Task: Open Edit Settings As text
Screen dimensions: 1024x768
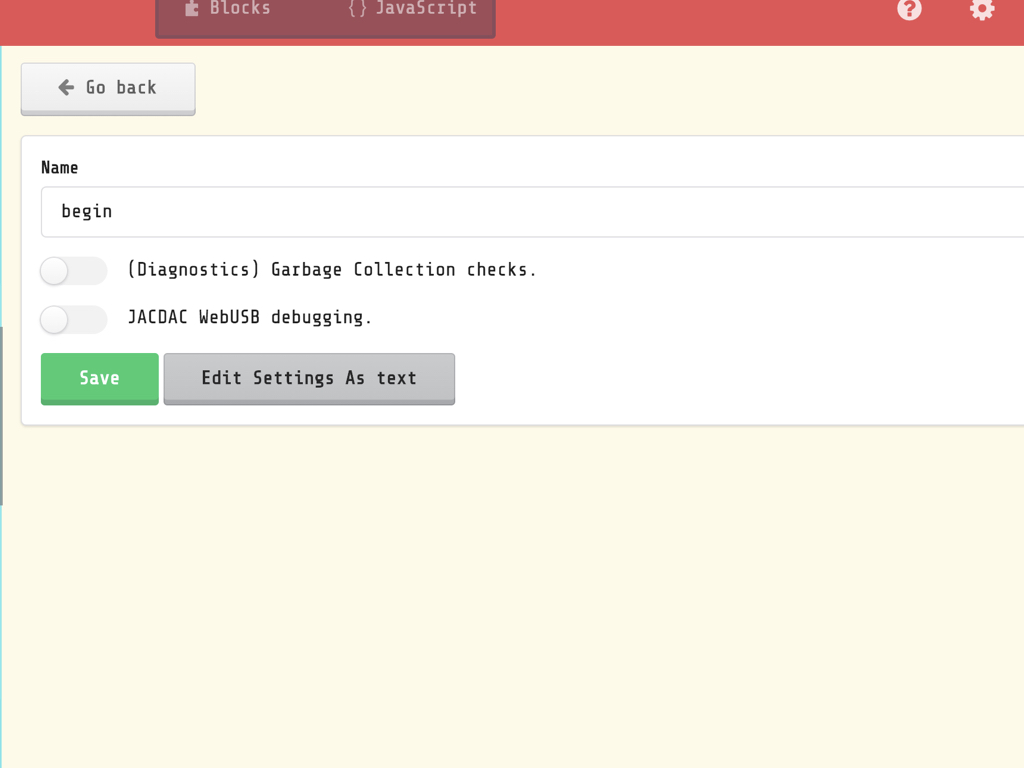Action: [309, 379]
